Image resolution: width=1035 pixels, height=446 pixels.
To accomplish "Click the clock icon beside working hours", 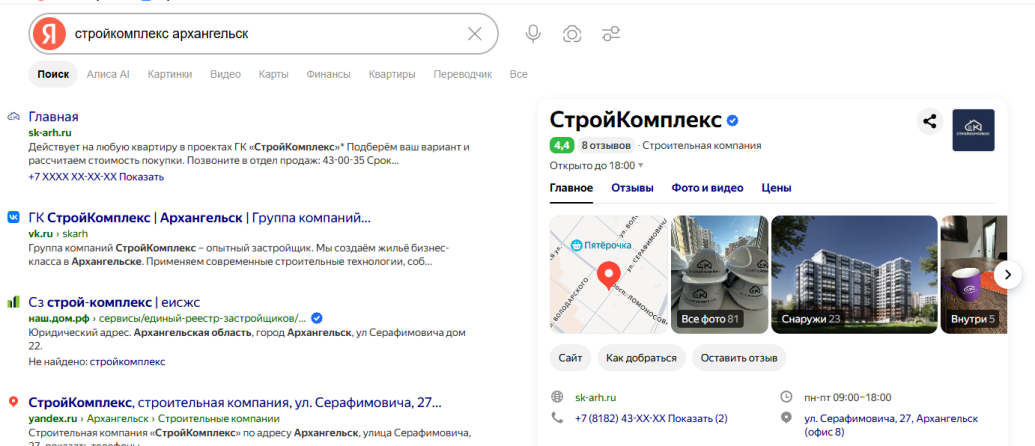I will 786,397.
